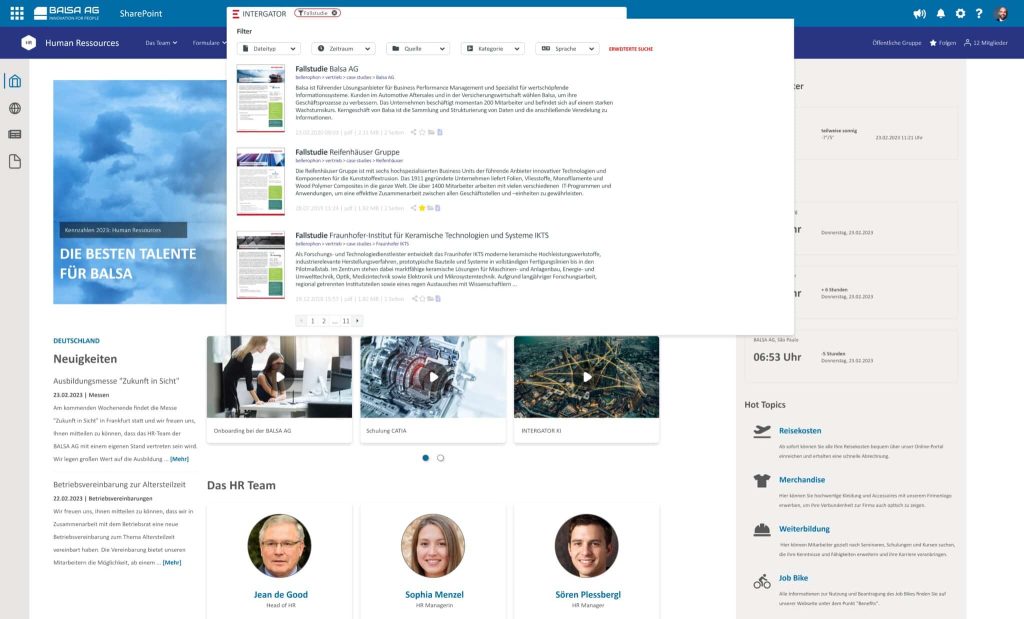Open the globe sites icon in sidebar
This screenshot has height=619, width=1024.
pyautogui.click(x=14, y=108)
